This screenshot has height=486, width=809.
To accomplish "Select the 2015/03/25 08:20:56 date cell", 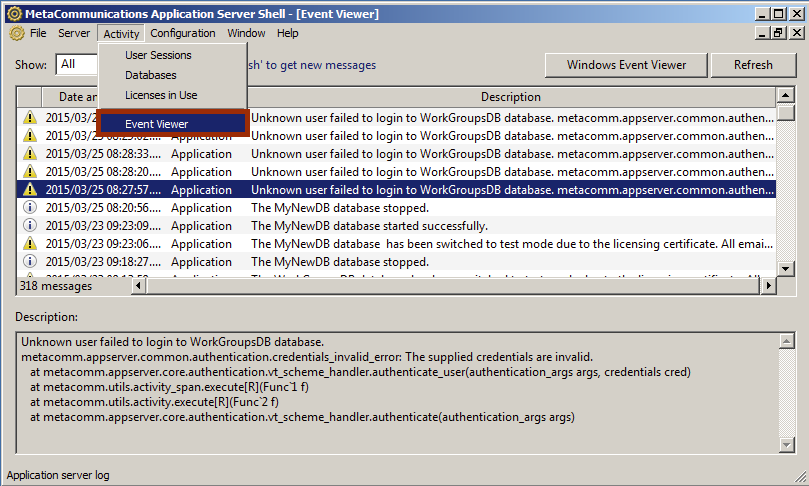I will coord(103,208).
